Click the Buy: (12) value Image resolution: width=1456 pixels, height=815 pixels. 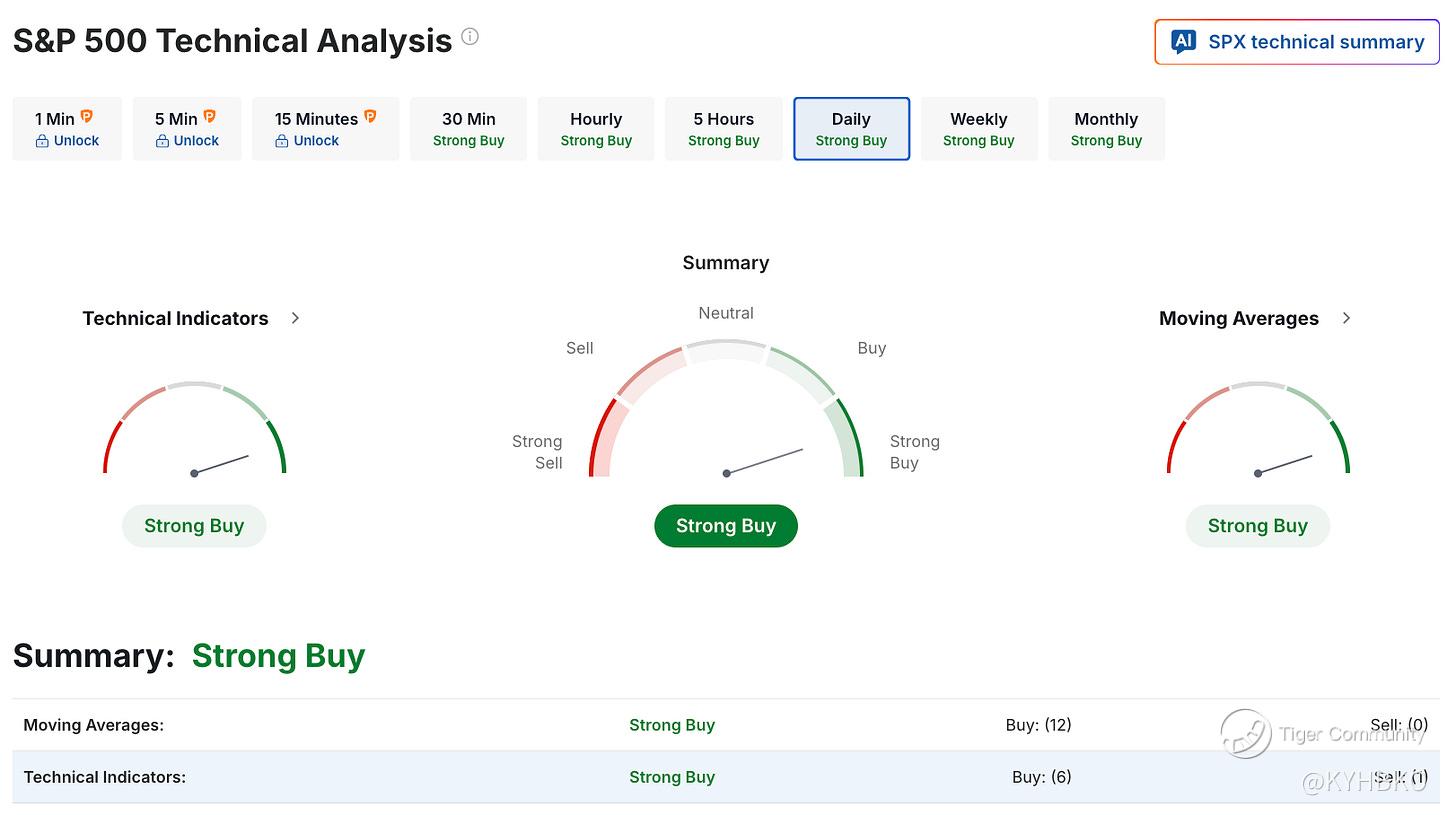pyautogui.click(x=1039, y=725)
